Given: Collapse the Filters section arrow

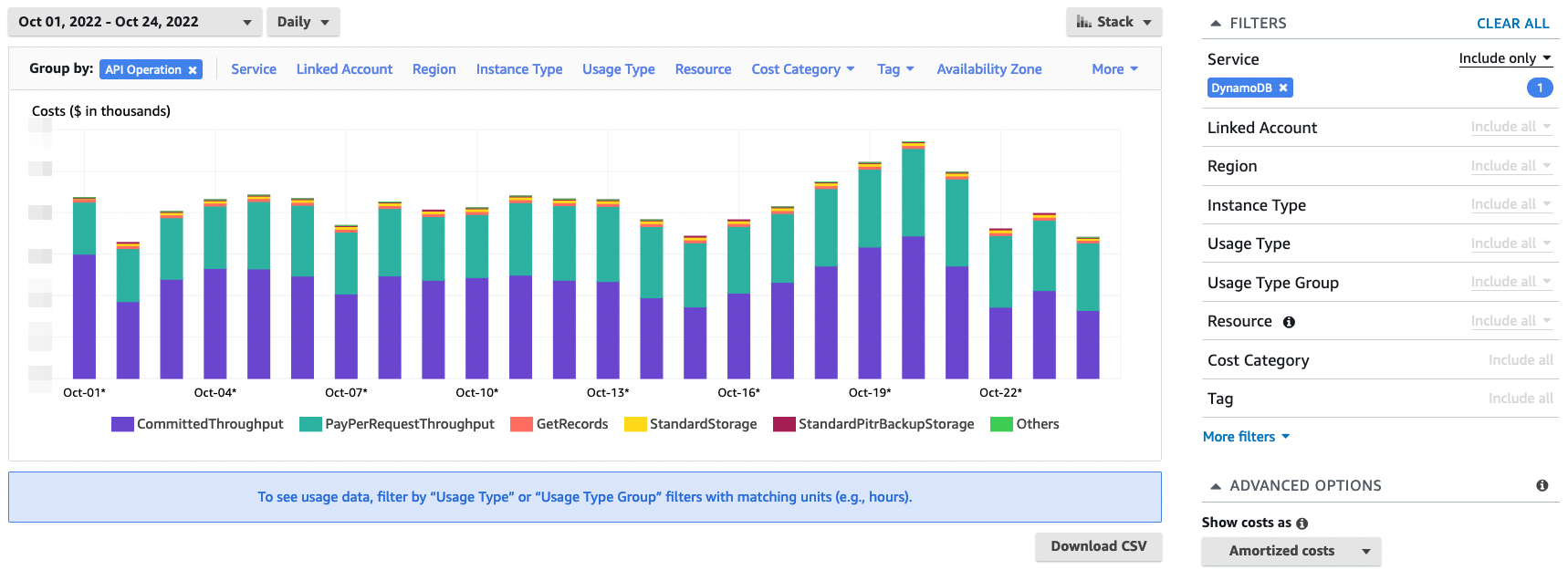Looking at the screenshot, I should coord(1215,24).
